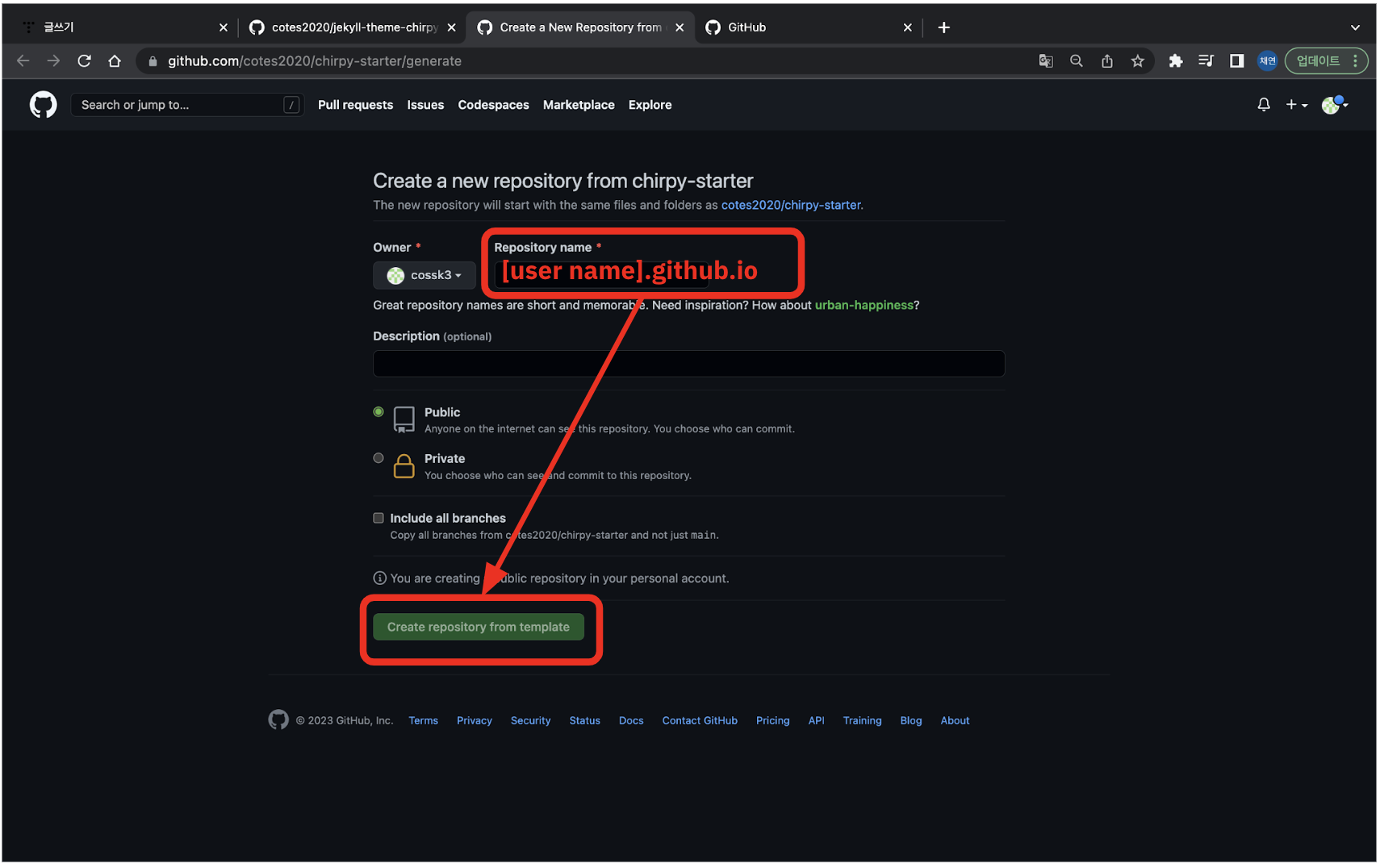Open Marketplace in header
The width and height of the screenshot is (1380, 868).
tap(579, 105)
